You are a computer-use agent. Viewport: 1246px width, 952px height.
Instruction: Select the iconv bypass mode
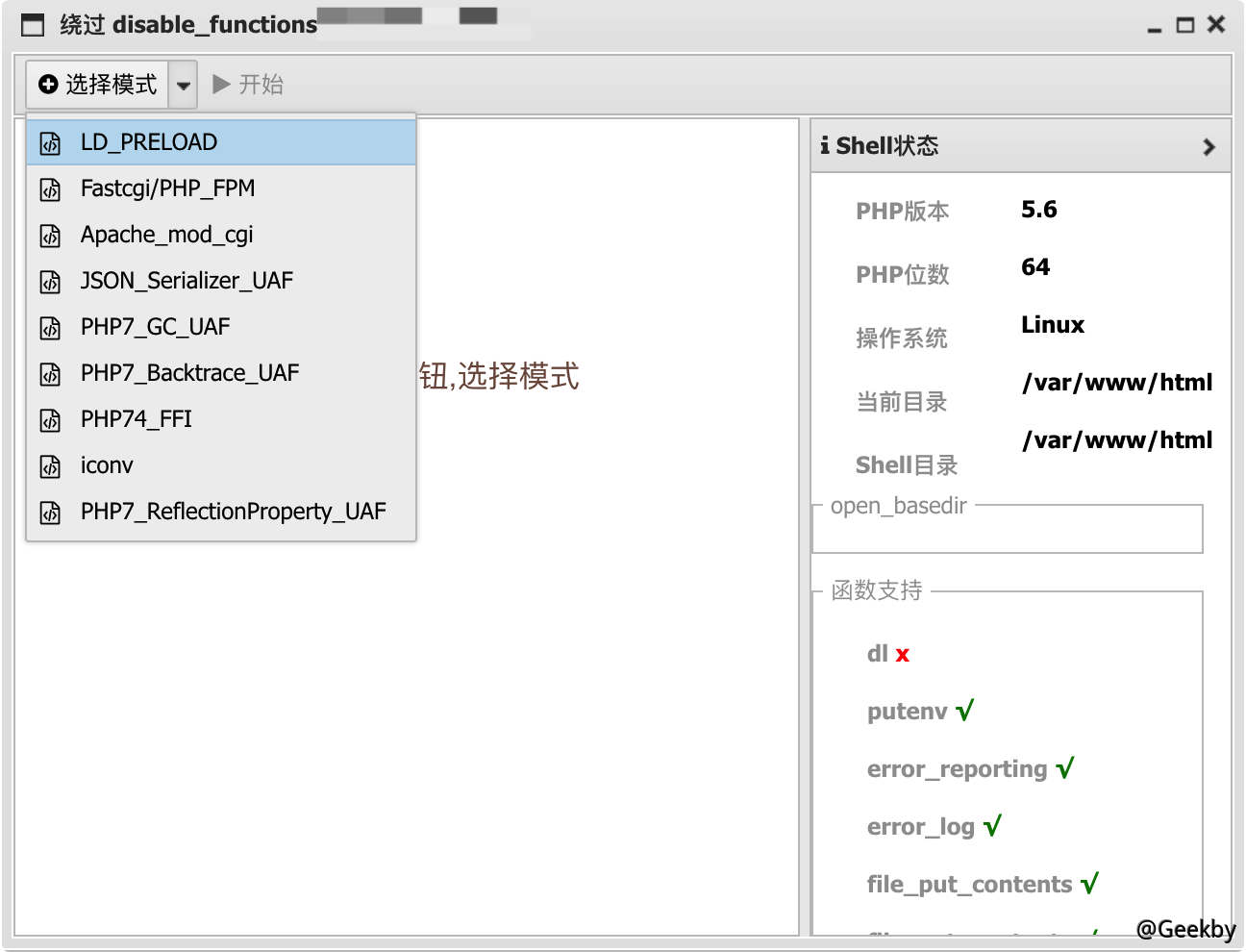coord(107,465)
